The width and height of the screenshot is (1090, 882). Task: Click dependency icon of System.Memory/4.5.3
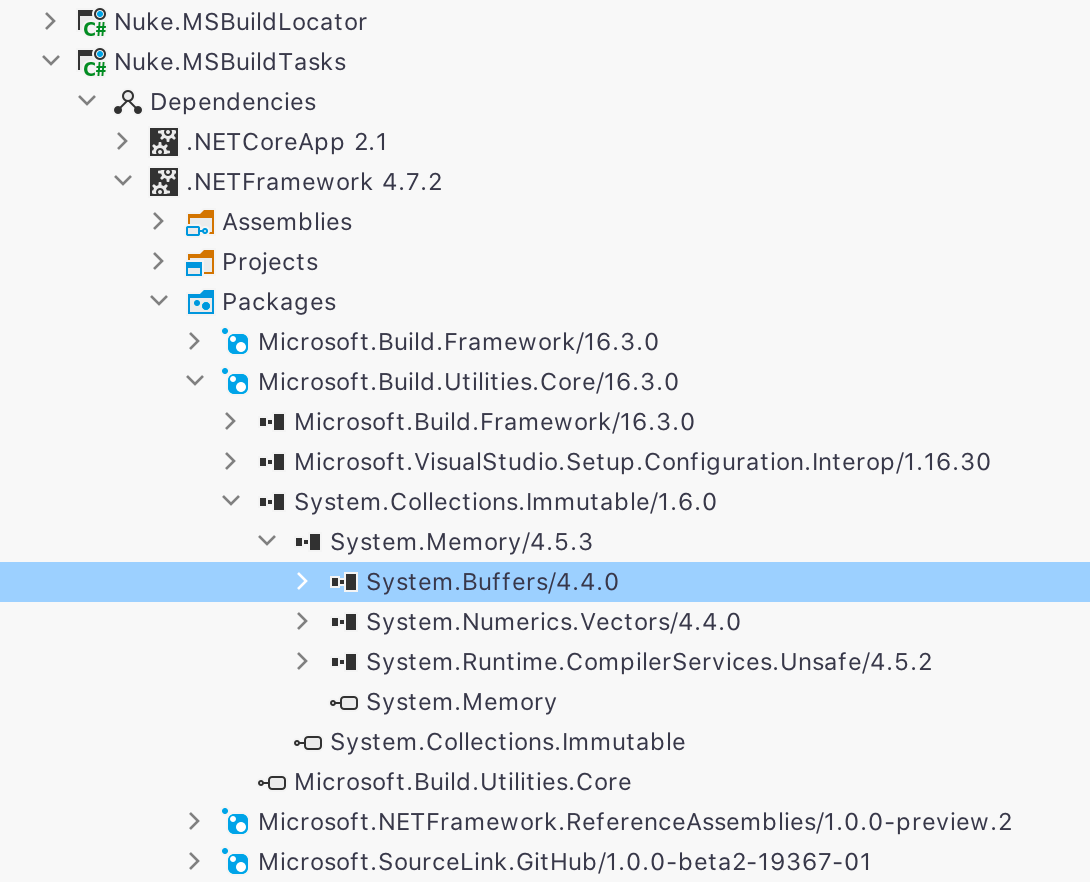pos(308,541)
